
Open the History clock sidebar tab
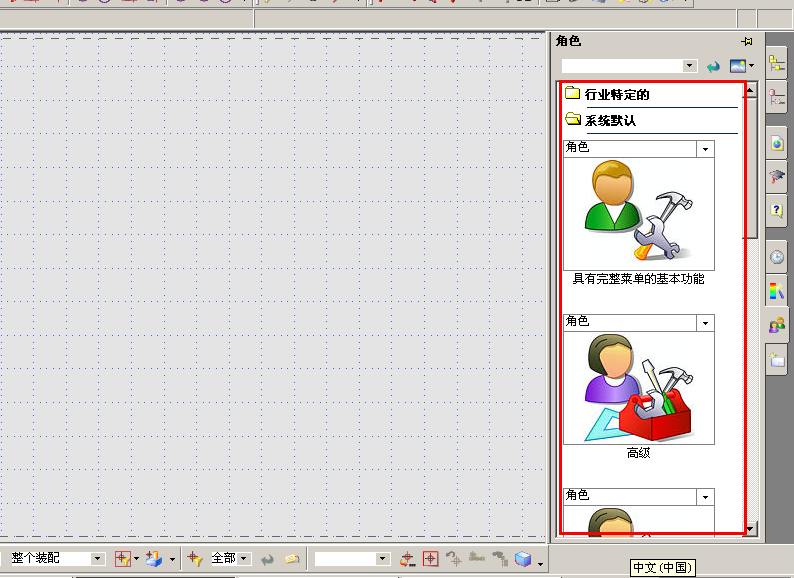coord(777,257)
